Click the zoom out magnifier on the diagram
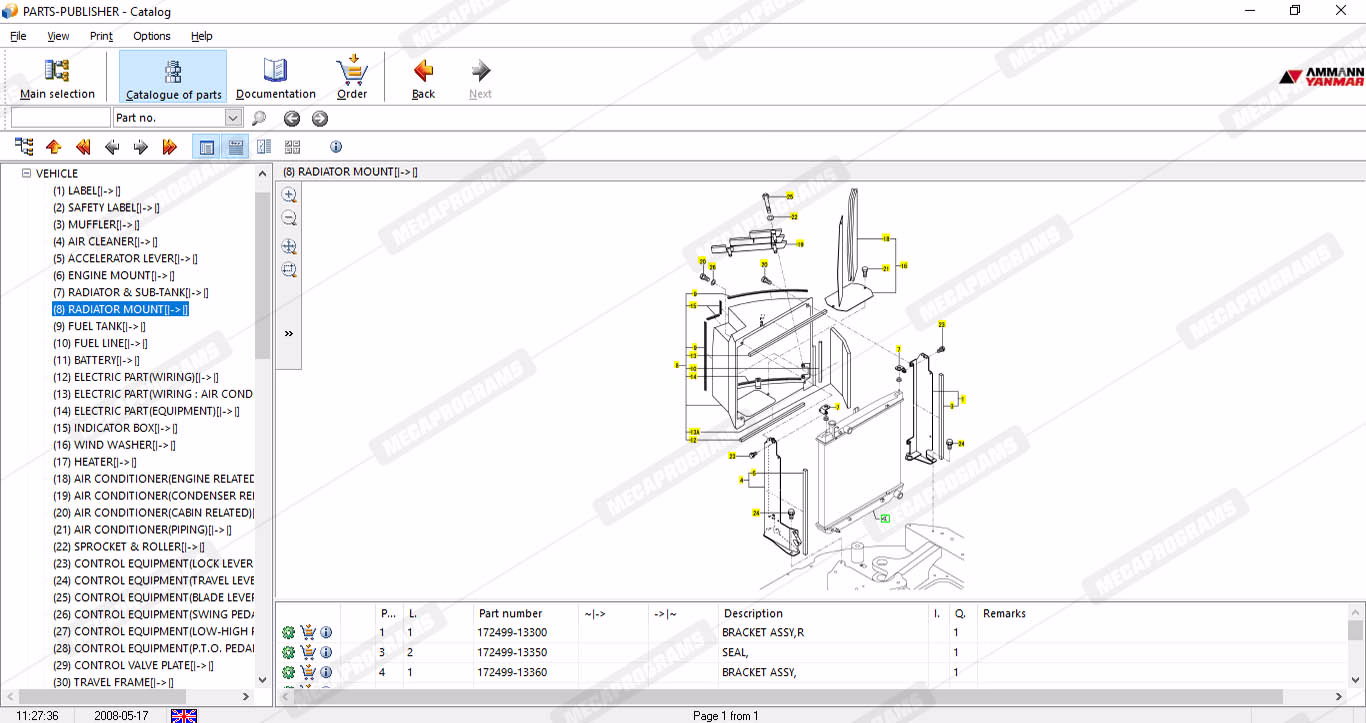1366x723 pixels. pos(289,218)
